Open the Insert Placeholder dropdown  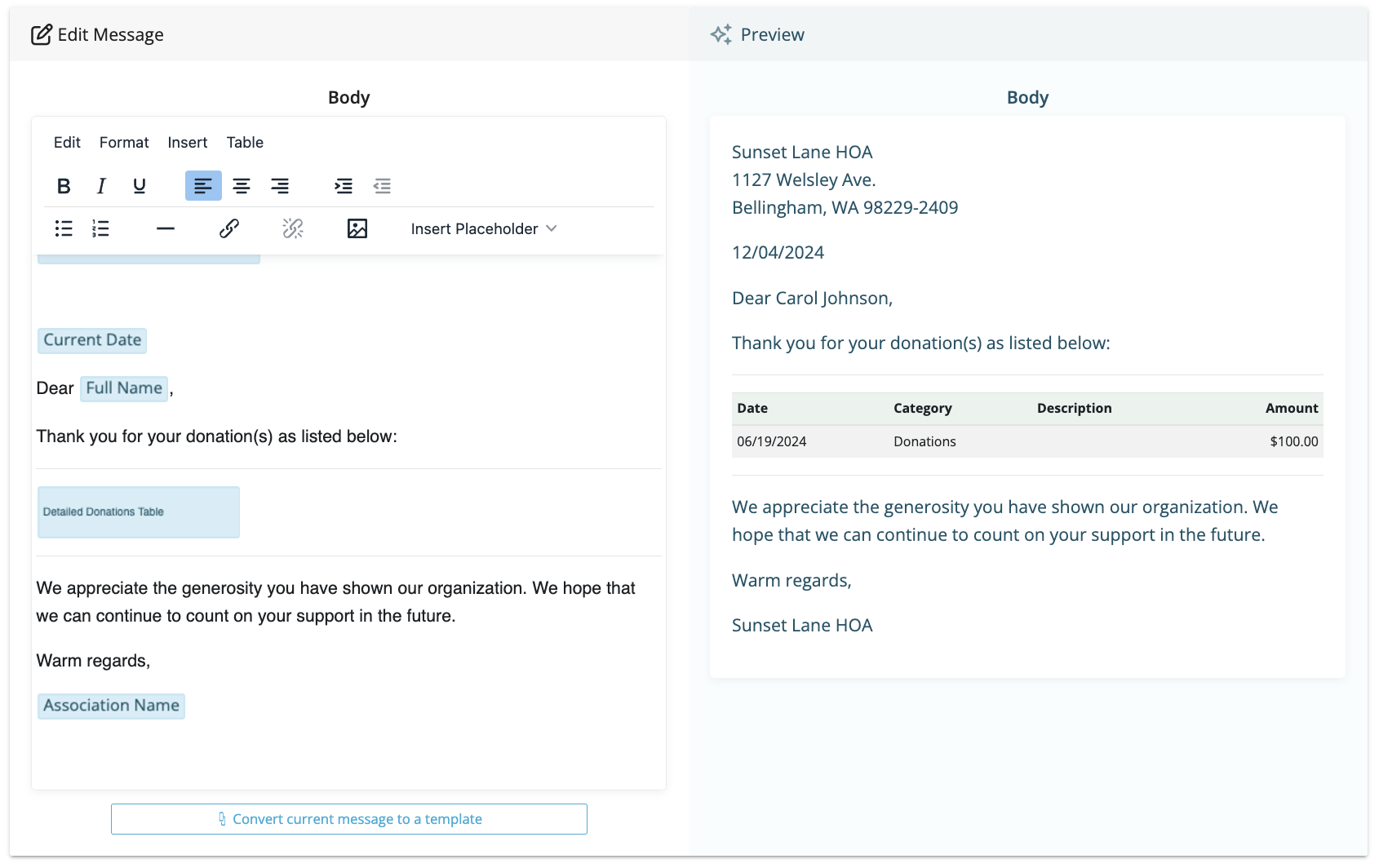[484, 228]
